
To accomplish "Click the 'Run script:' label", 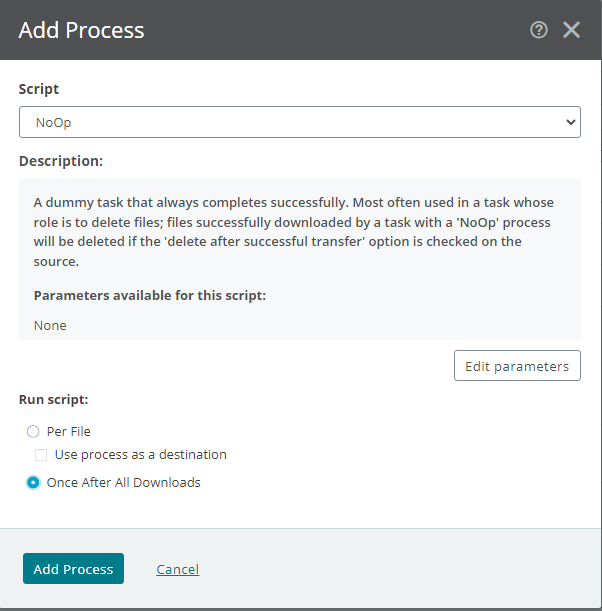I will click(x=53, y=399).
